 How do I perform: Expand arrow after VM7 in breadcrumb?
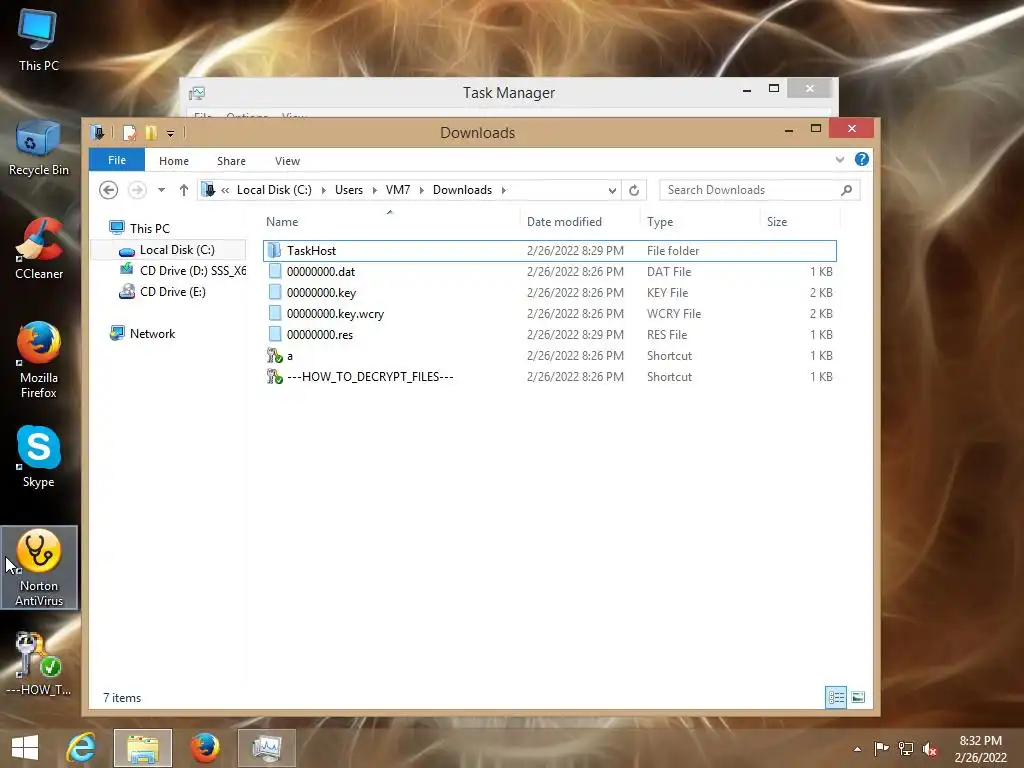click(422, 190)
